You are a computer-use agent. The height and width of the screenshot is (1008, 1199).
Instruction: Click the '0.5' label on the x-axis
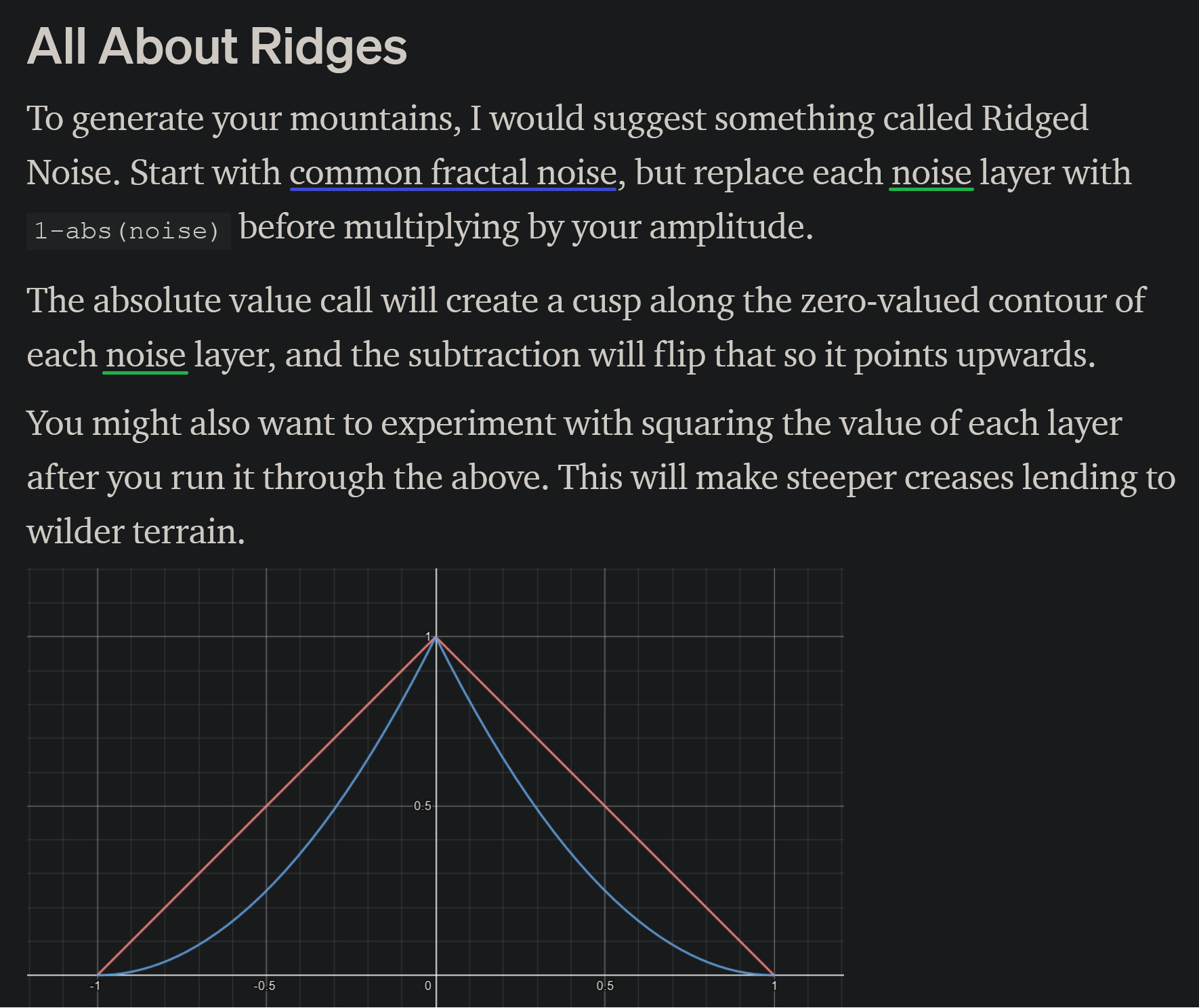[605, 986]
